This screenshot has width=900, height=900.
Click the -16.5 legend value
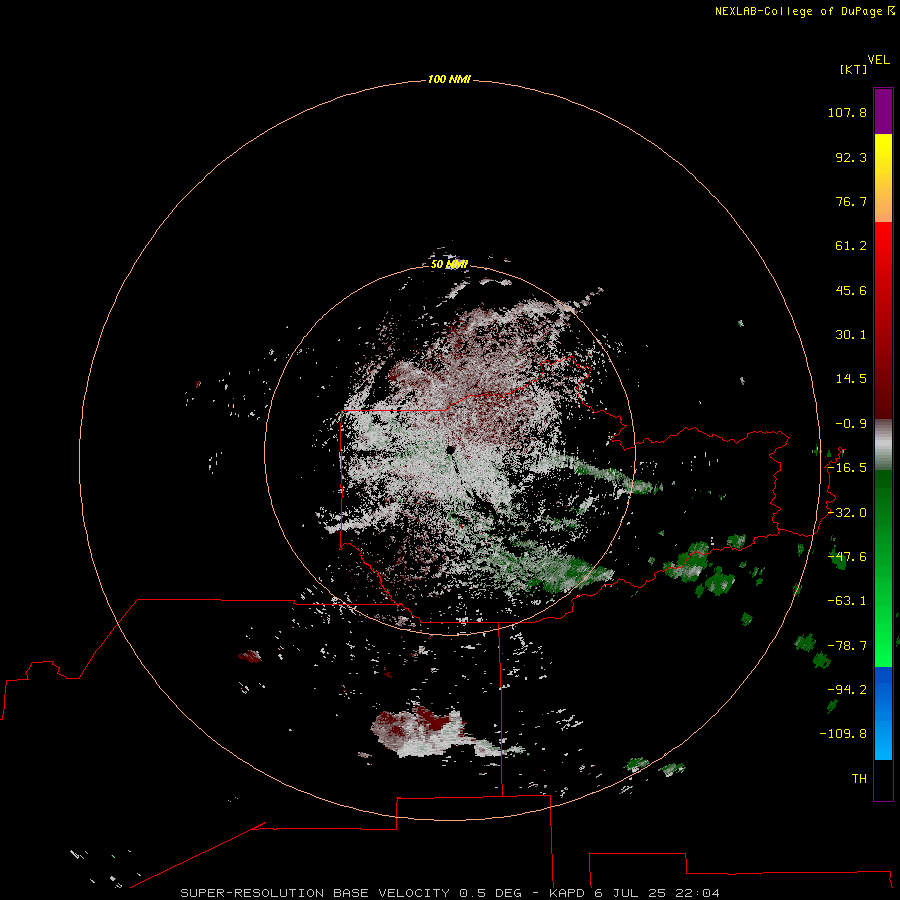[x=847, y=468]
